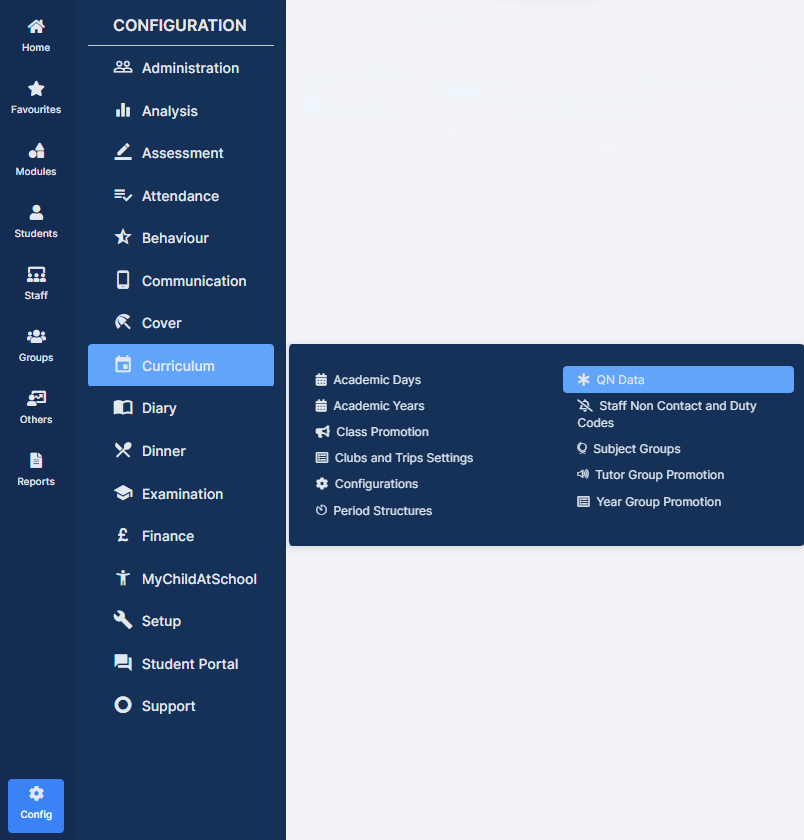
Task: Click the Cover umbrella icon
Action: point(123,322)
